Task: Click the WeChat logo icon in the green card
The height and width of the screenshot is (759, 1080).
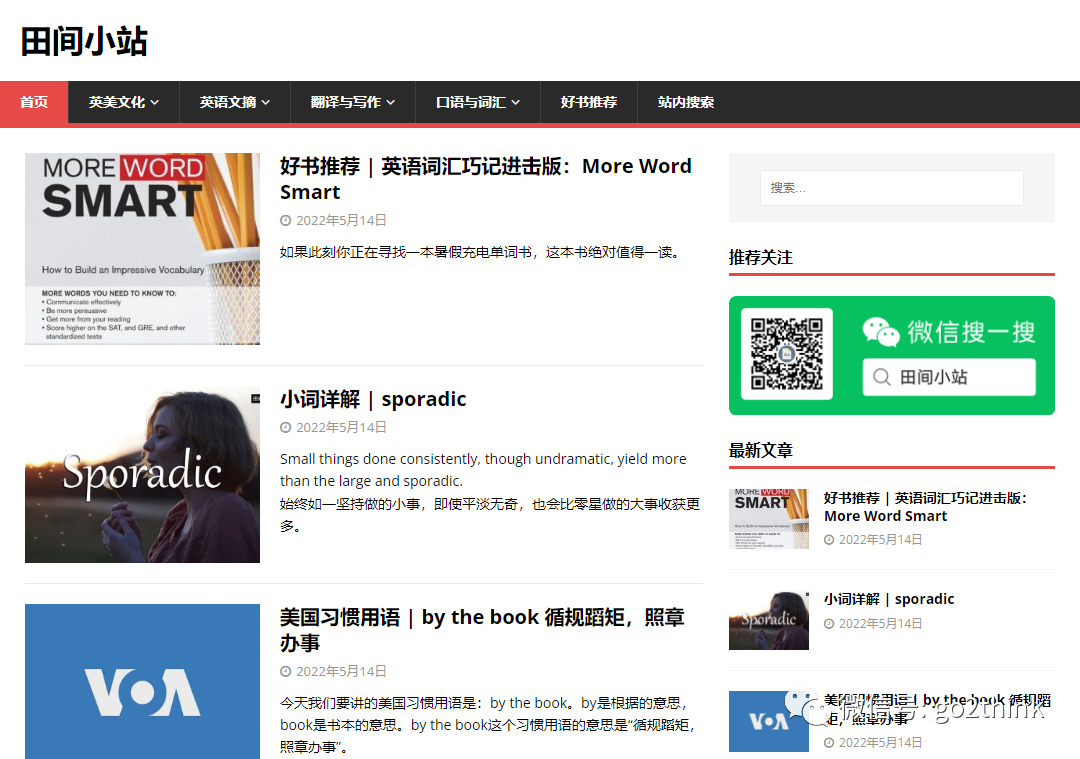Action: pos(880,331)
